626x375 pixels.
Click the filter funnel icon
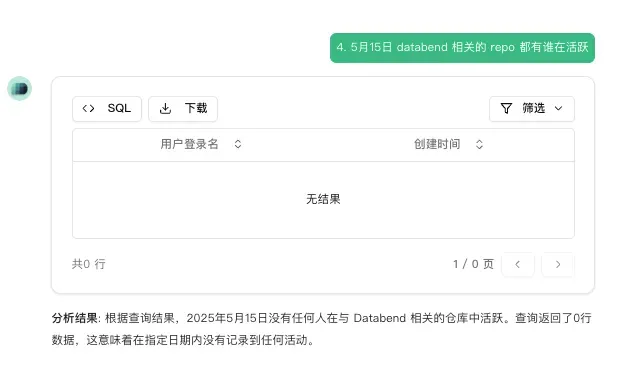[x=506, y=108]
